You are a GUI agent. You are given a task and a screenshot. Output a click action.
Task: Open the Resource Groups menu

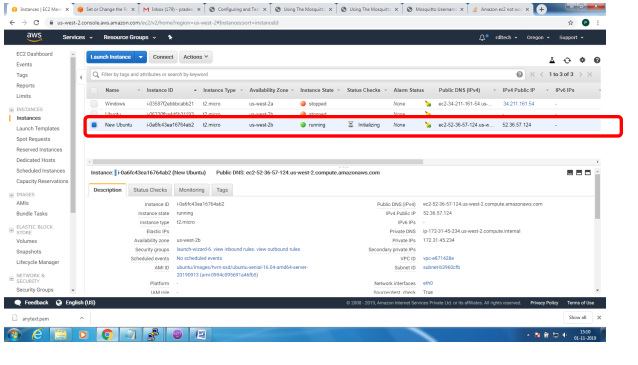coord(129,37)
